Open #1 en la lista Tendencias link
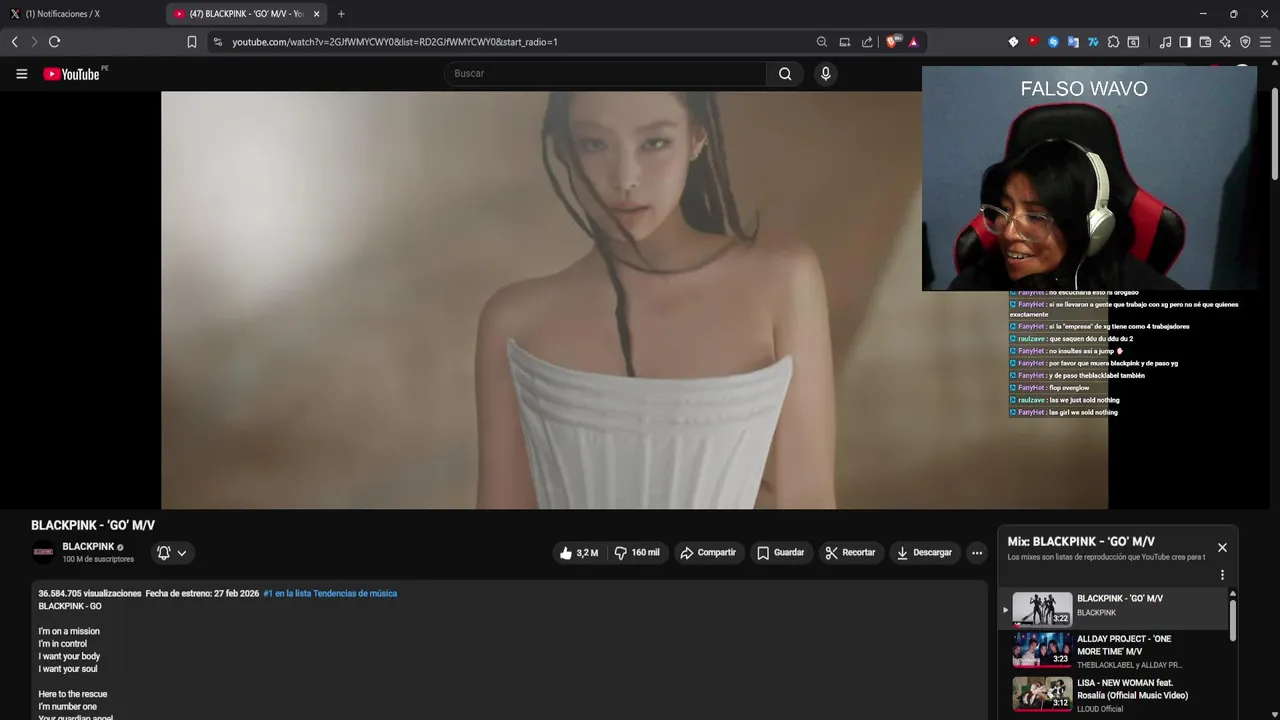This screenshot has width=1280, height=720. tap(330, 593)
